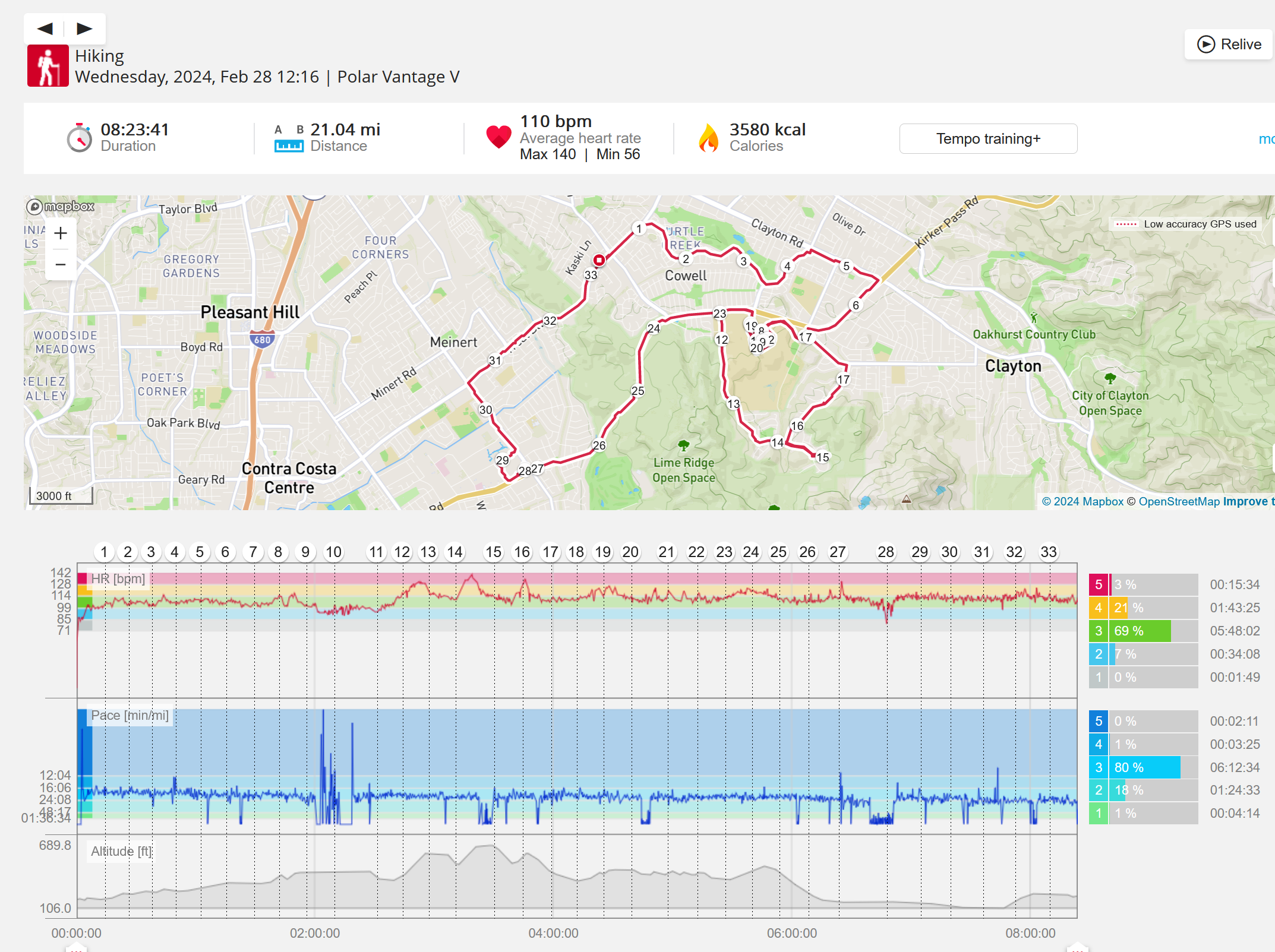Click pace zone 3 cyan bar
The height and width of the screenshot is (952, 1275).
[x=1146, y=767]
